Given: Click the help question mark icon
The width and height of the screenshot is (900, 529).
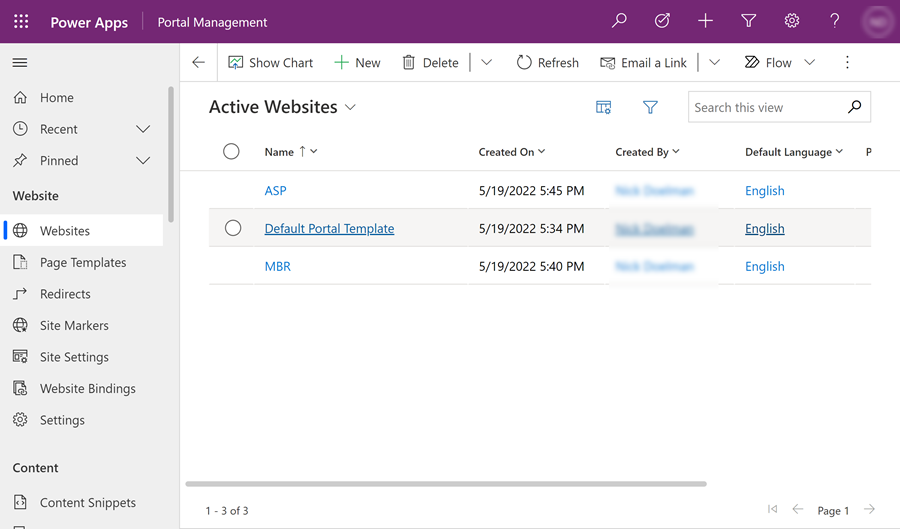Looking at the screenshot, I should coord(835,21).
